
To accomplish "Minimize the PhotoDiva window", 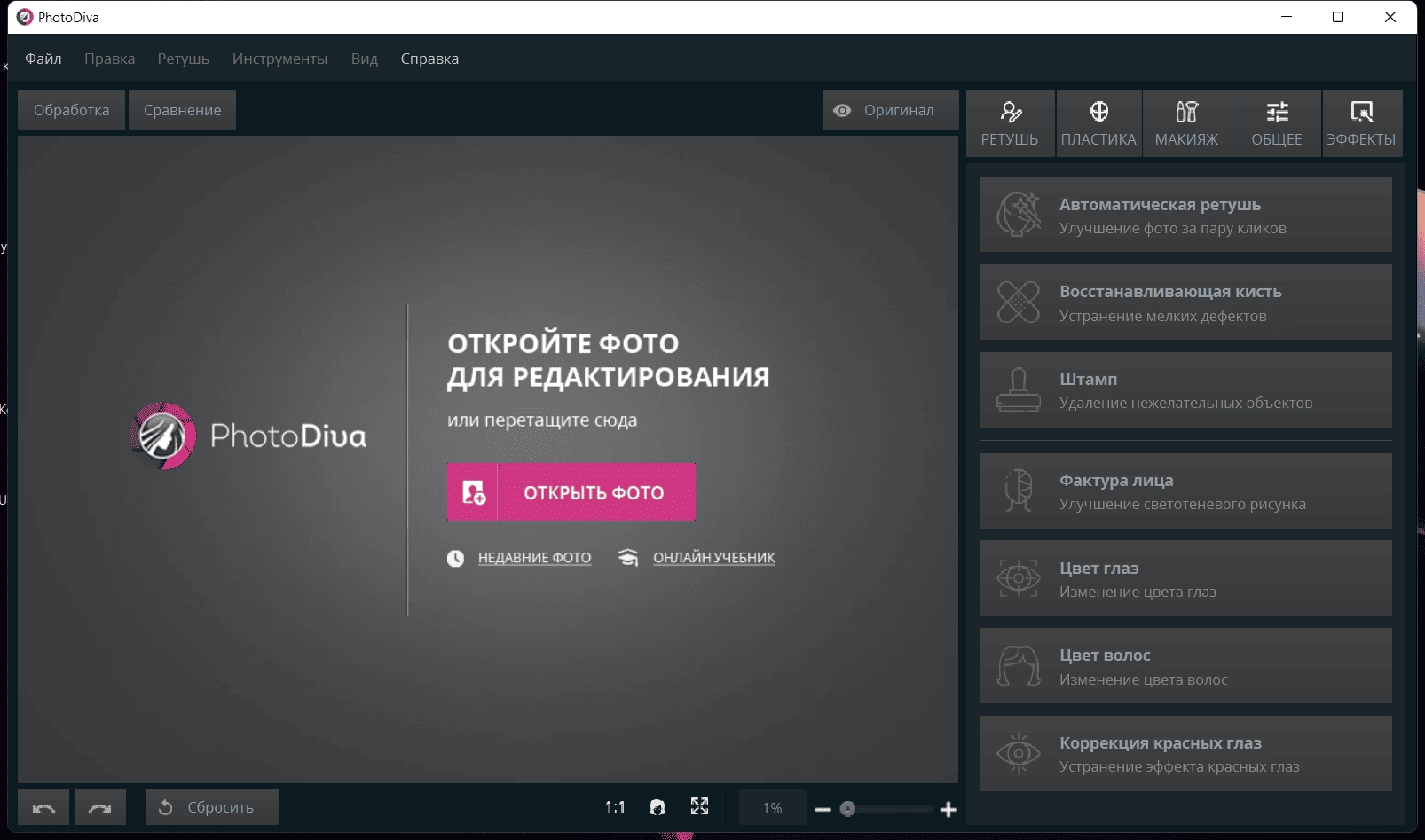I will click(1287, 17).
